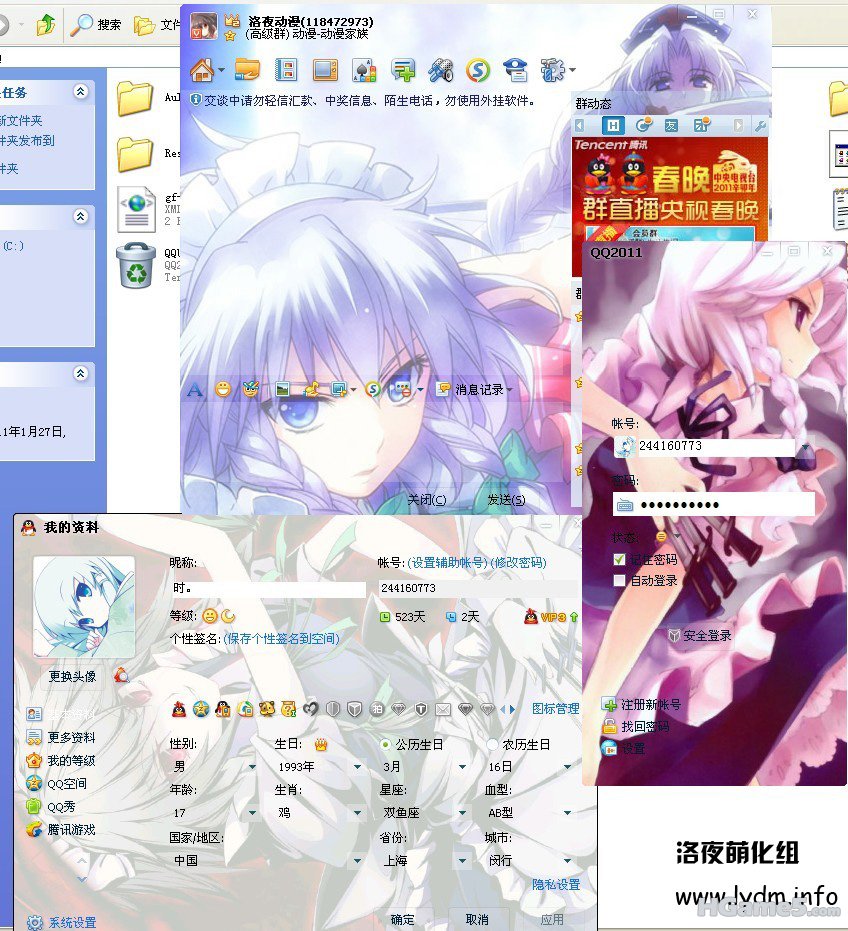Expand the gender dropdown showing 男
Image resolution: width=848 pixels, height=931 pixels.
[252, 767]
